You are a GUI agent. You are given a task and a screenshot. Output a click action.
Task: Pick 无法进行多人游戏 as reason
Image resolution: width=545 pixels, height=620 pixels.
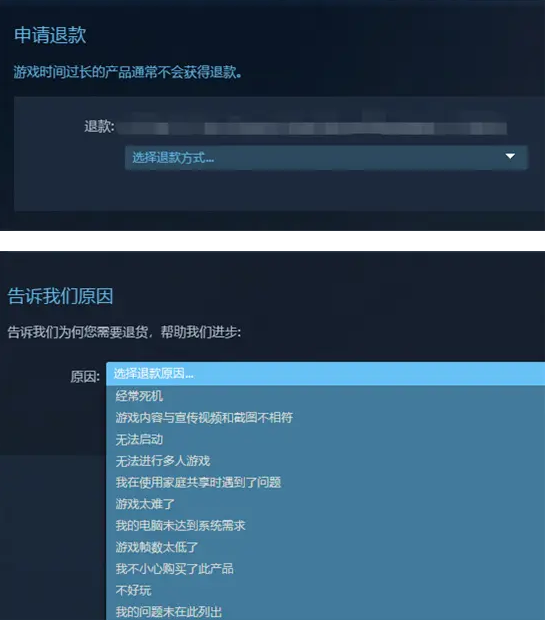pyautogui.click(x=325, y=461)
